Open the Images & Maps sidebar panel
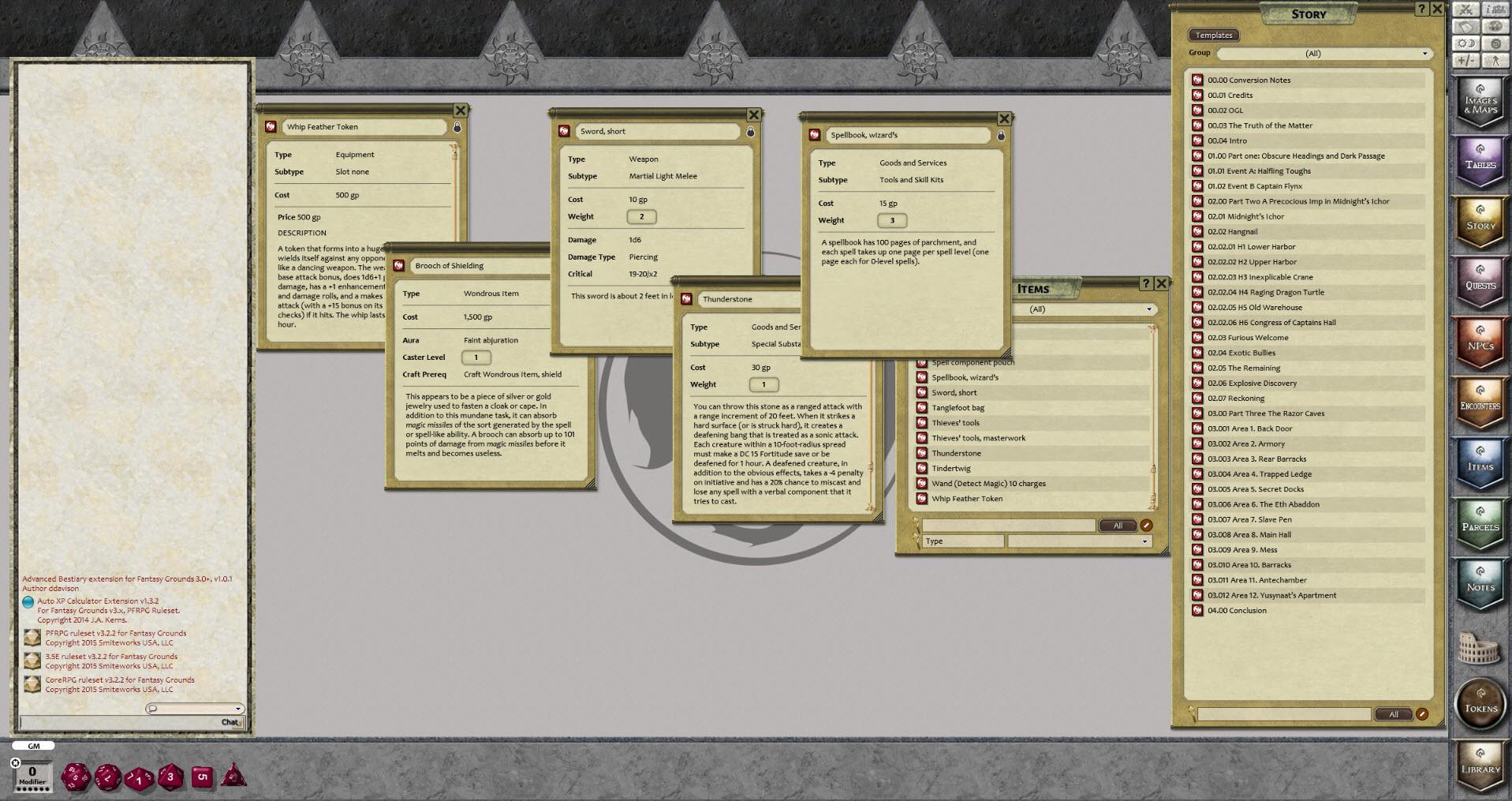The width and height of the screenshot is (1512, 801). 1480,101
